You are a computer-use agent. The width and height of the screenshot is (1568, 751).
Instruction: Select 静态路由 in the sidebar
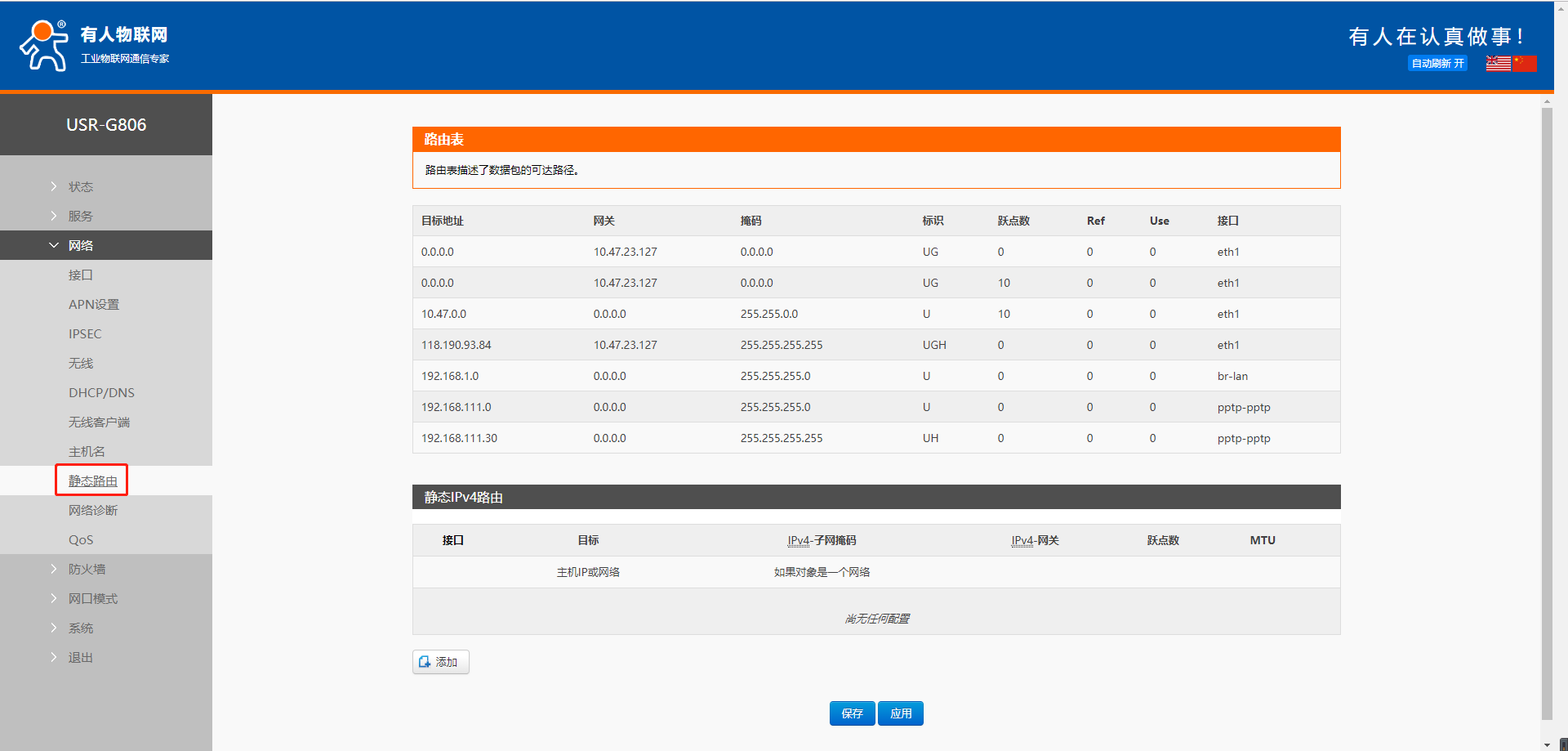[x=92, y=481]
